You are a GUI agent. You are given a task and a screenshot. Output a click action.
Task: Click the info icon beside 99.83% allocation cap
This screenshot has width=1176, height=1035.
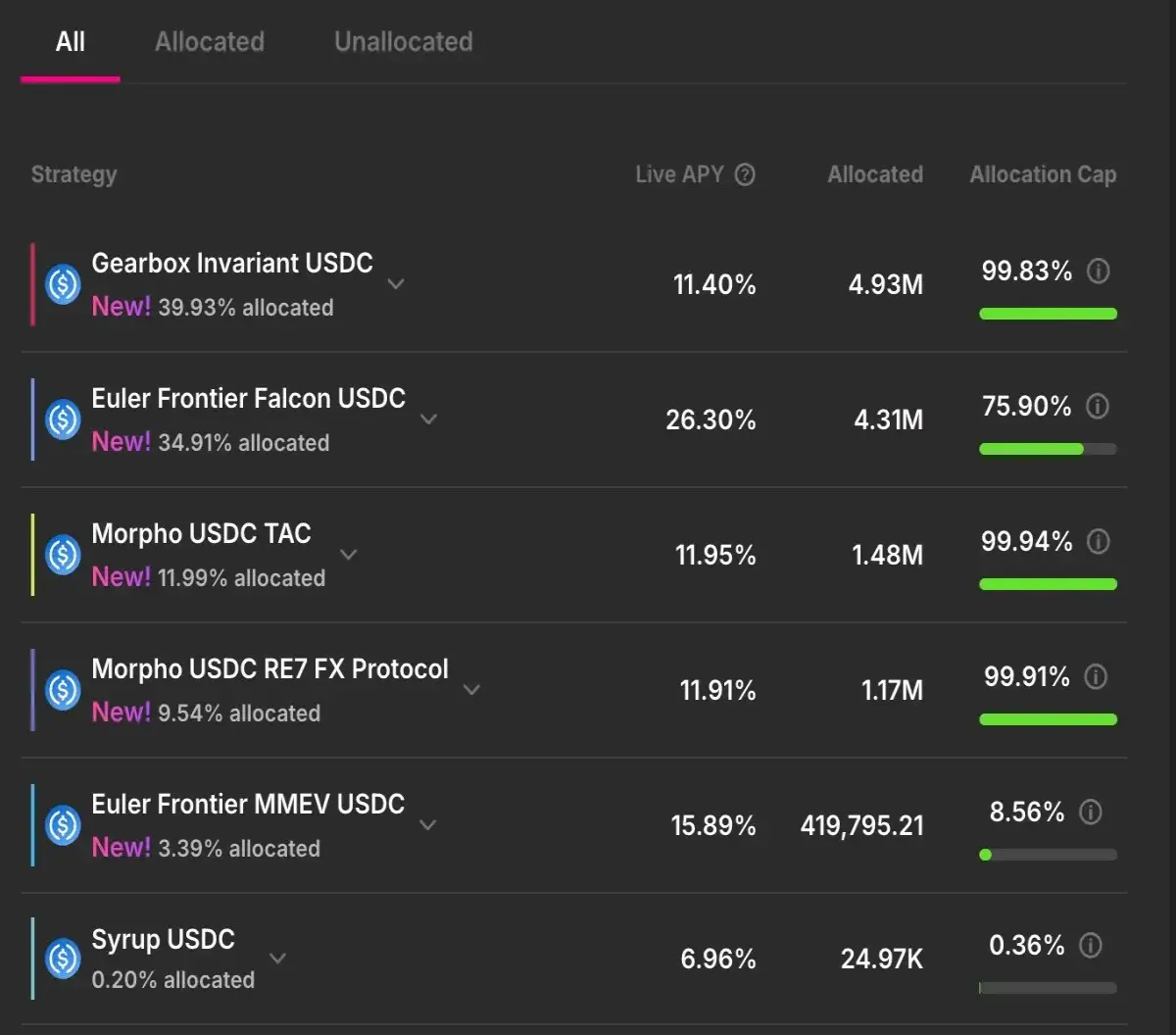tap(1099, 271)
